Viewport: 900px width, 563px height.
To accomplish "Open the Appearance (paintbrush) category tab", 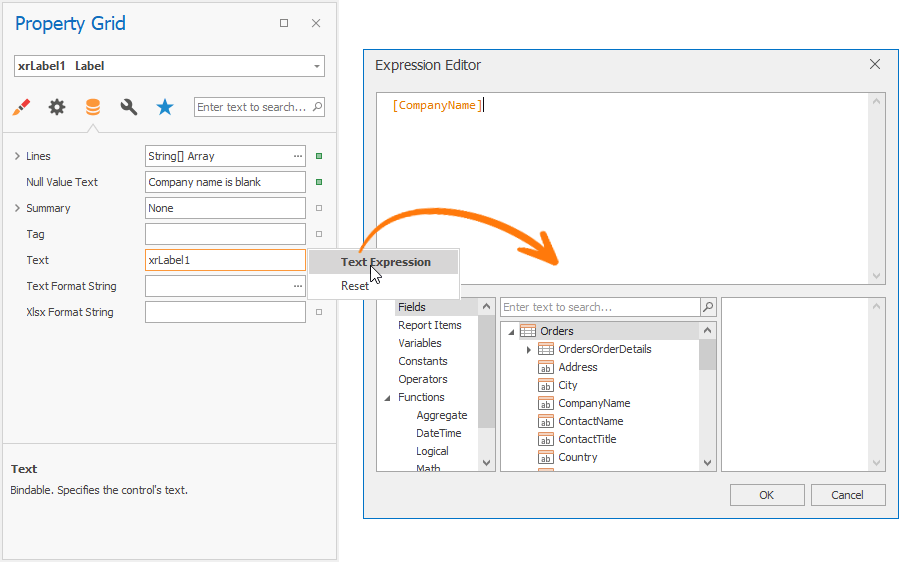I will point(21,107).
